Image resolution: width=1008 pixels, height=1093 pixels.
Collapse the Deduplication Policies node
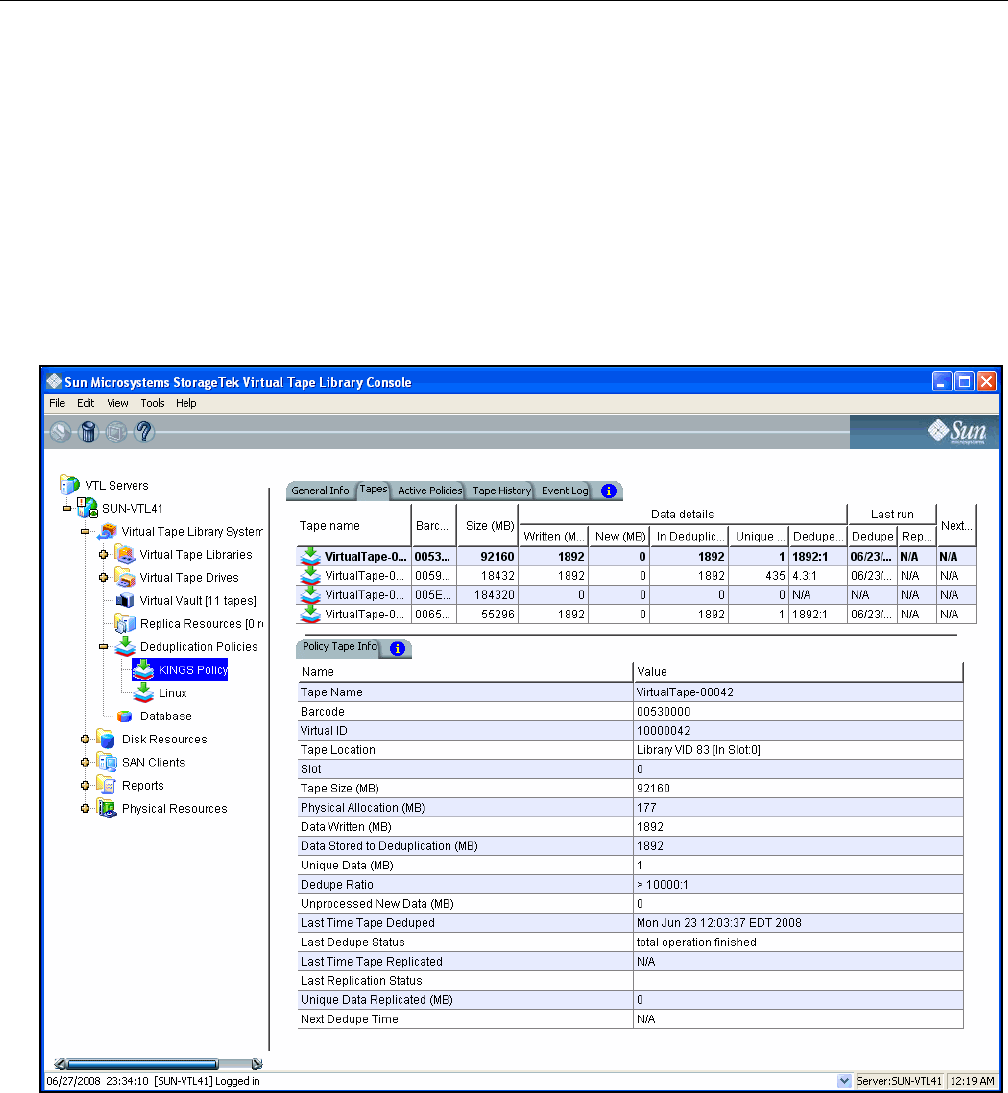click(103, 647)
